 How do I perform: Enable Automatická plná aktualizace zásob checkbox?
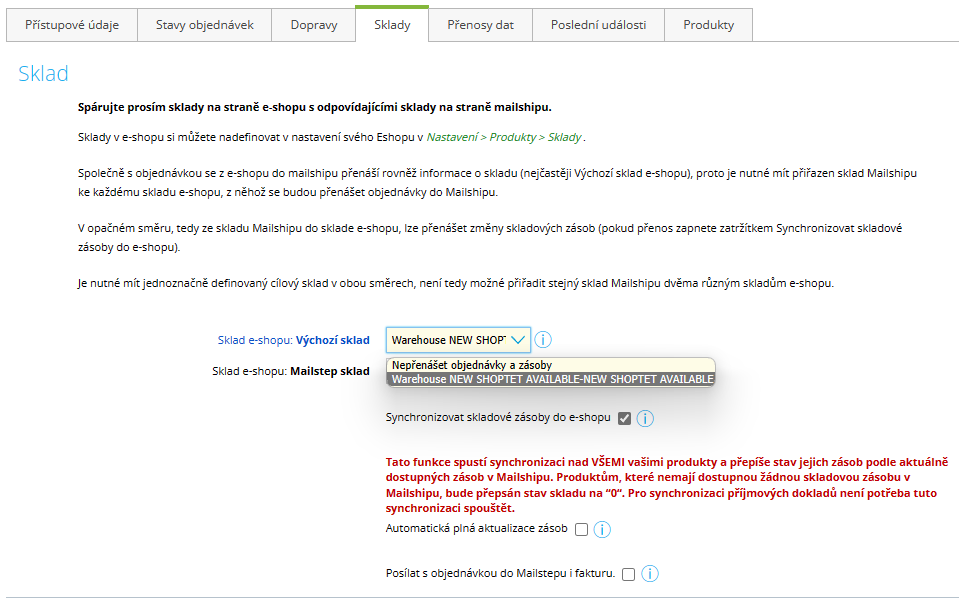pos(581,529)
